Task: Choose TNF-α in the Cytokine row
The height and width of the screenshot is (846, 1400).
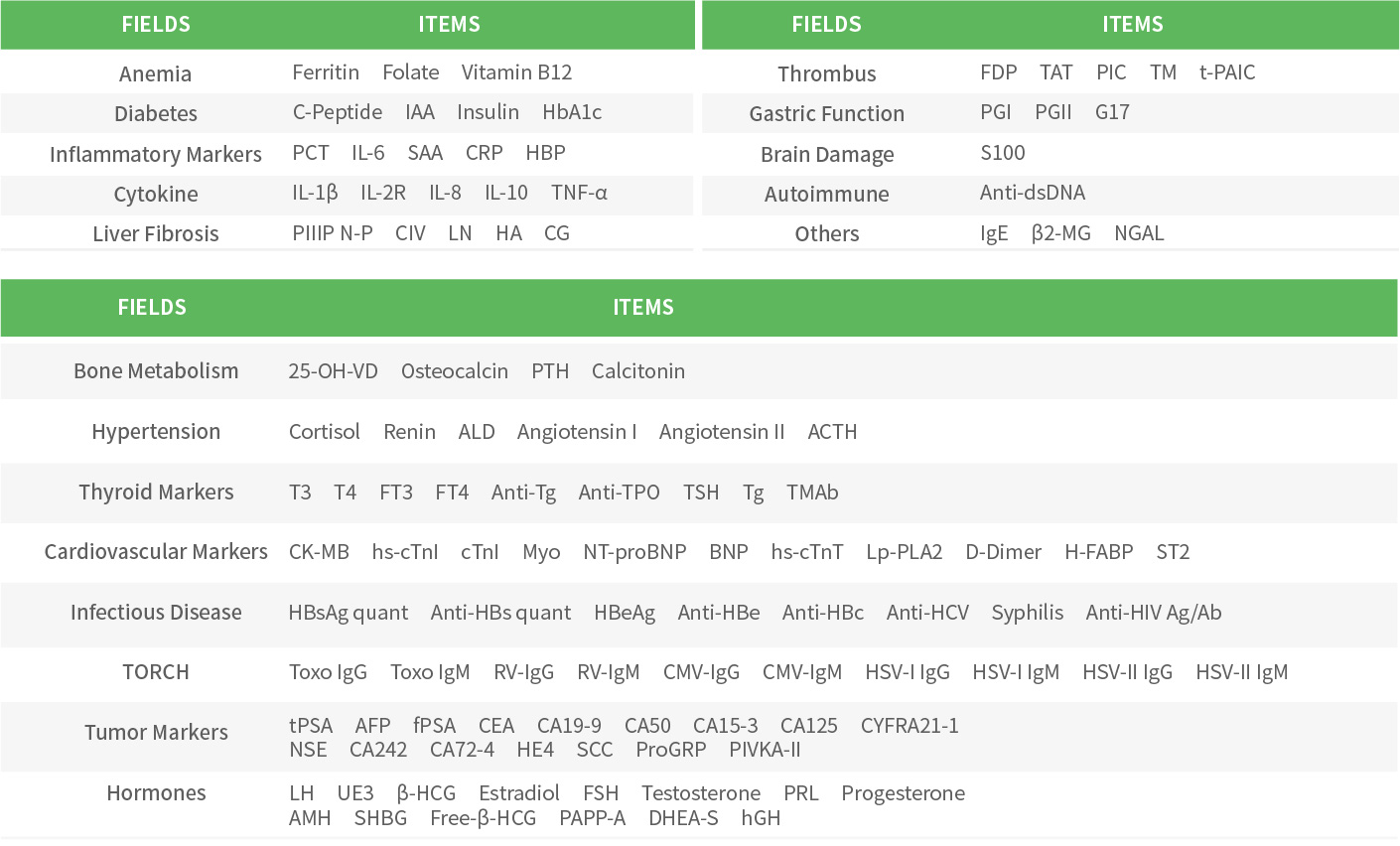Action: [579, 193]
